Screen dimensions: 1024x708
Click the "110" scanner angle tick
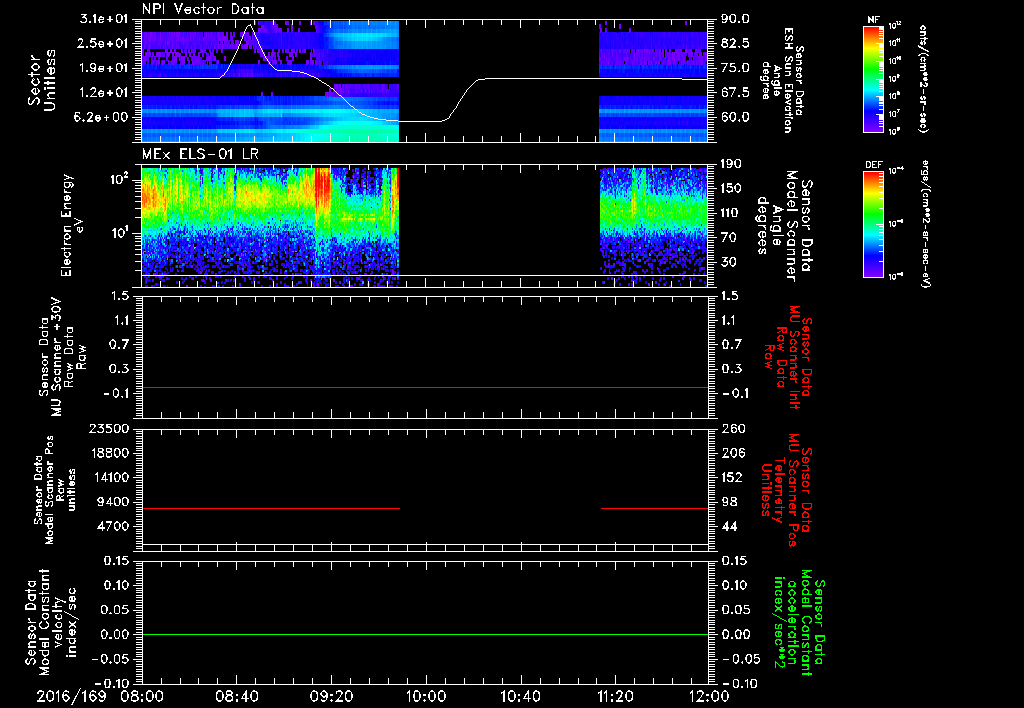point(731,213)
